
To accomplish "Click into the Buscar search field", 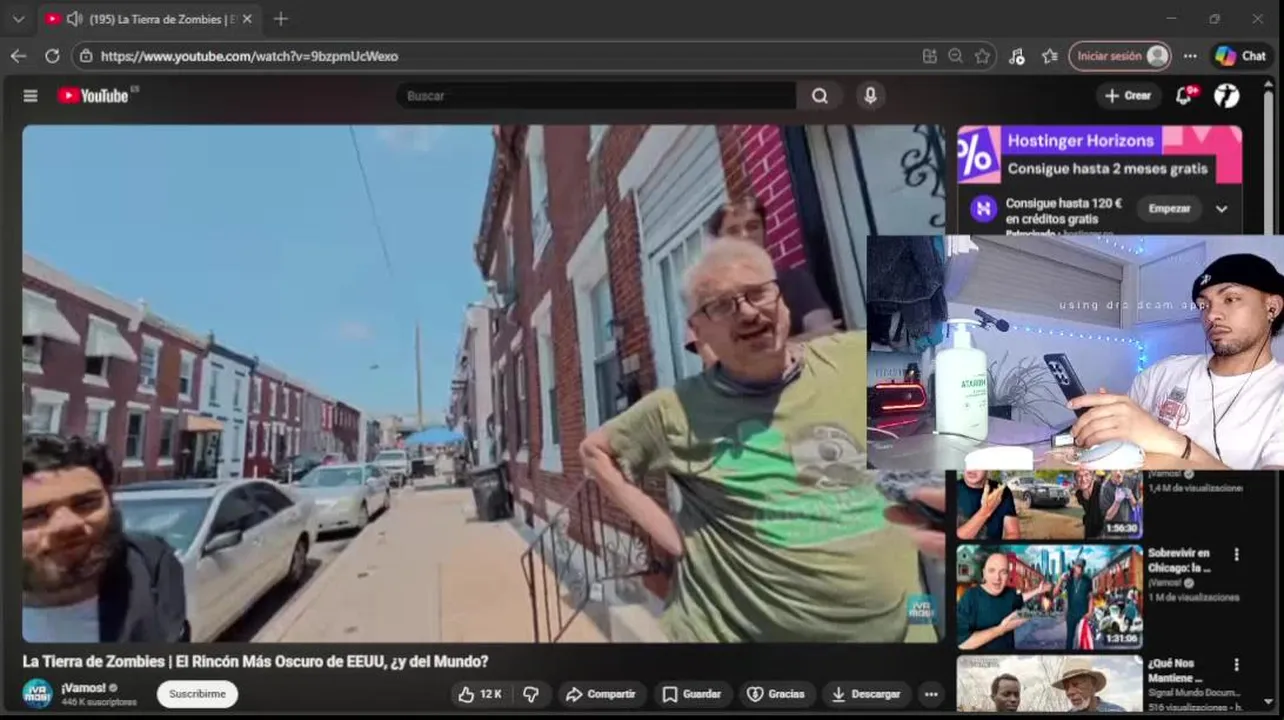I will tap(596, 96).
